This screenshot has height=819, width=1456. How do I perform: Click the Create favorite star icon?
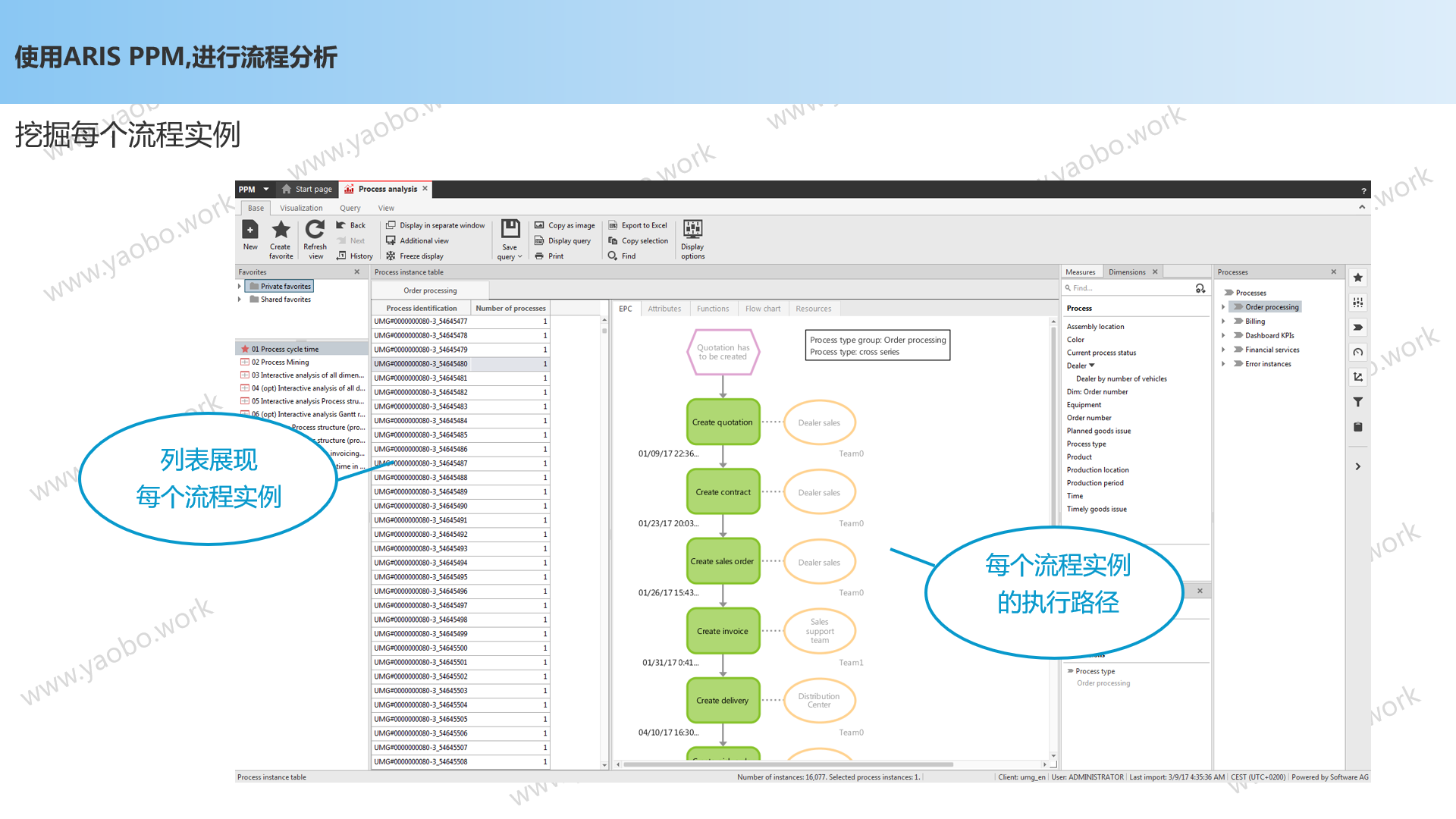point(281,229)
